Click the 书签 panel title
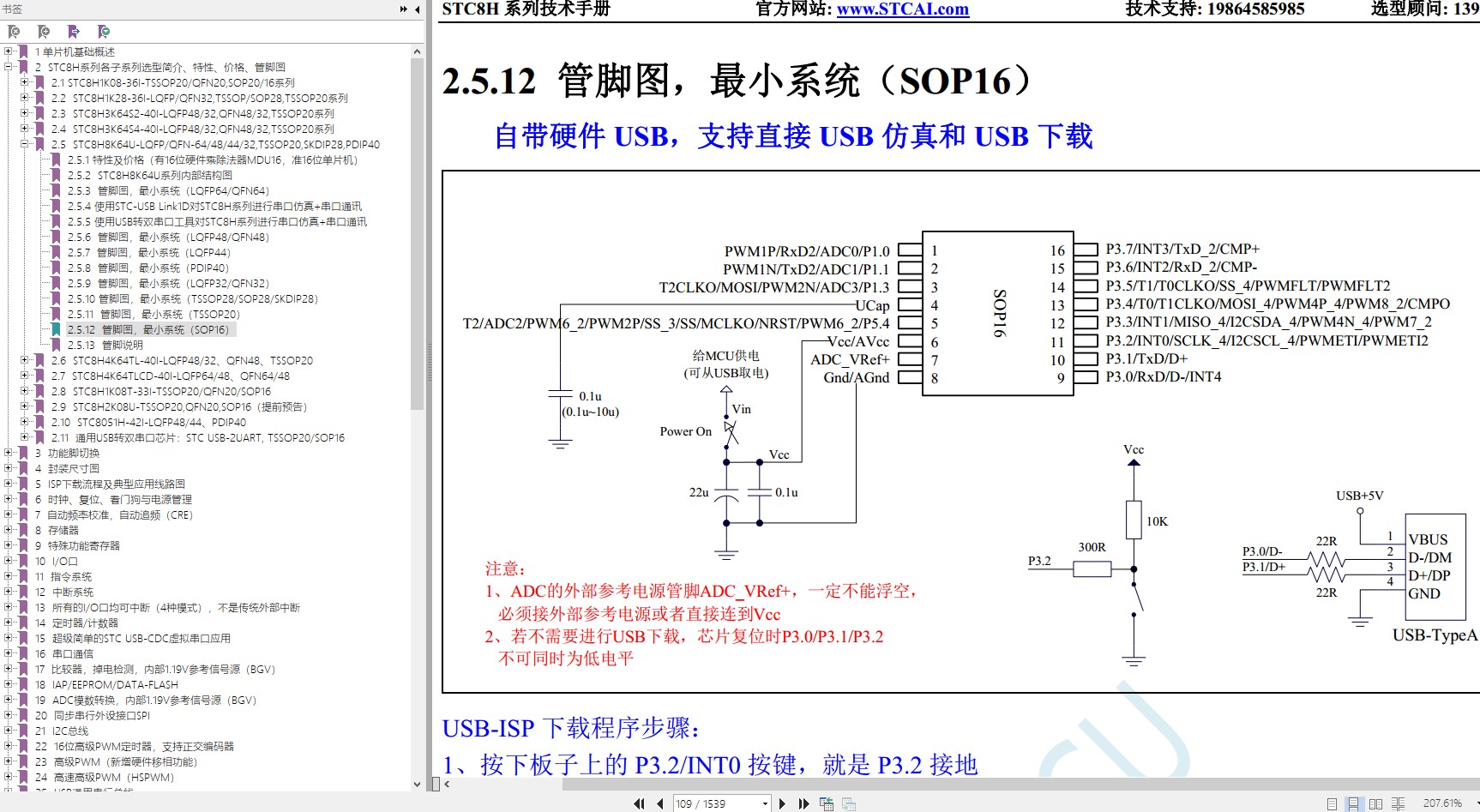This screenshot has height=812, width=1480. coord(12,9)
